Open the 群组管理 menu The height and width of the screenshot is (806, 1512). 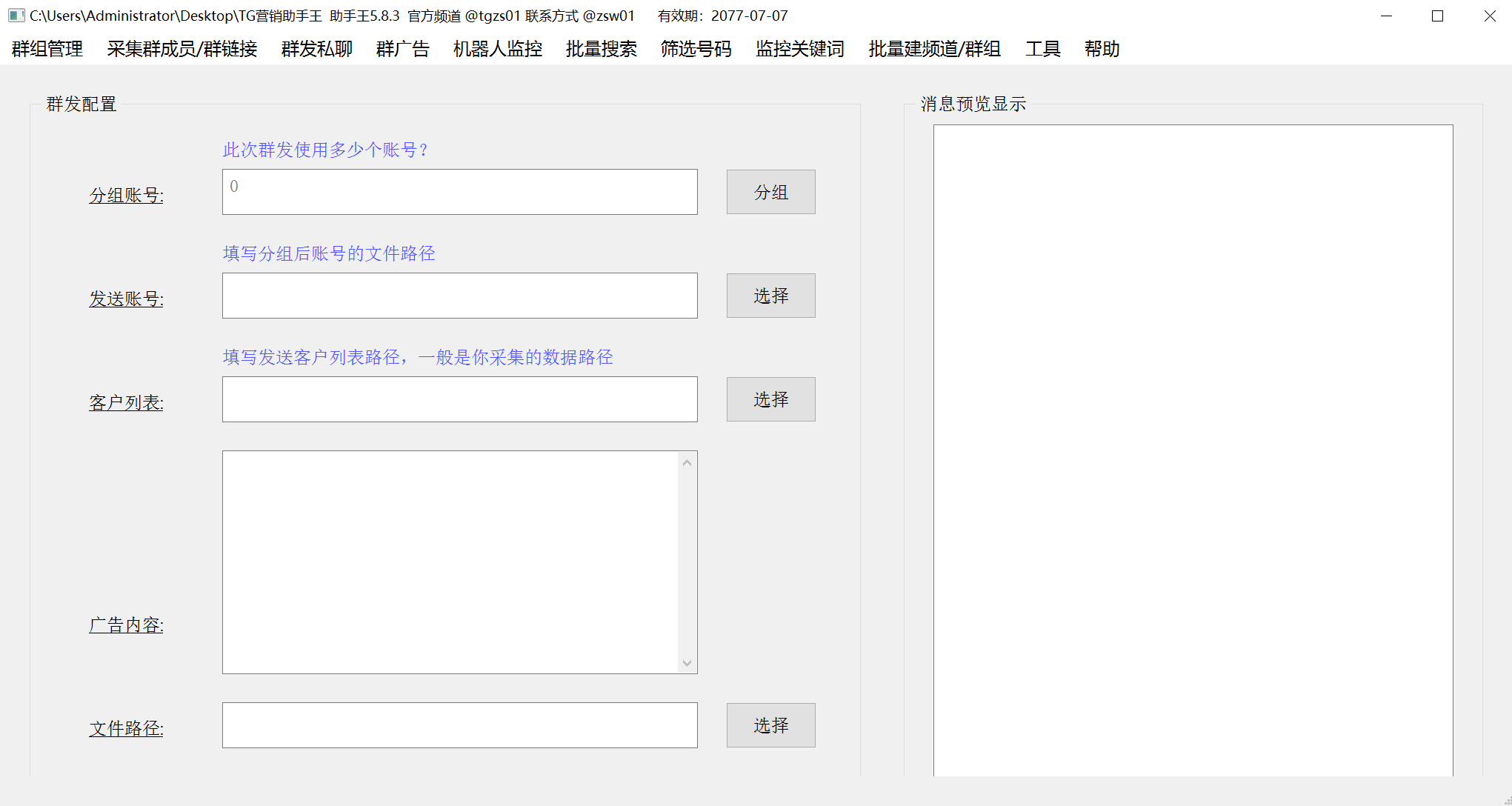click(46, 49)
